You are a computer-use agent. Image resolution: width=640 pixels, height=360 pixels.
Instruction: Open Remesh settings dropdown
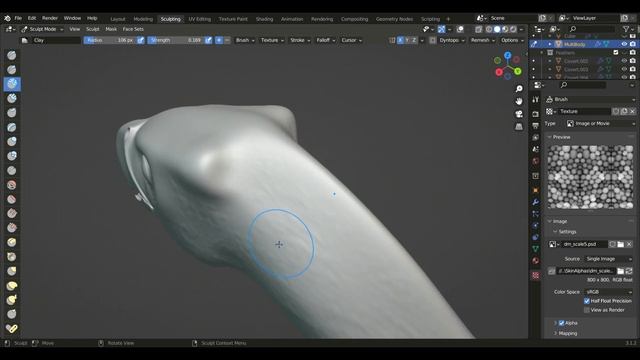coord(483,40)
